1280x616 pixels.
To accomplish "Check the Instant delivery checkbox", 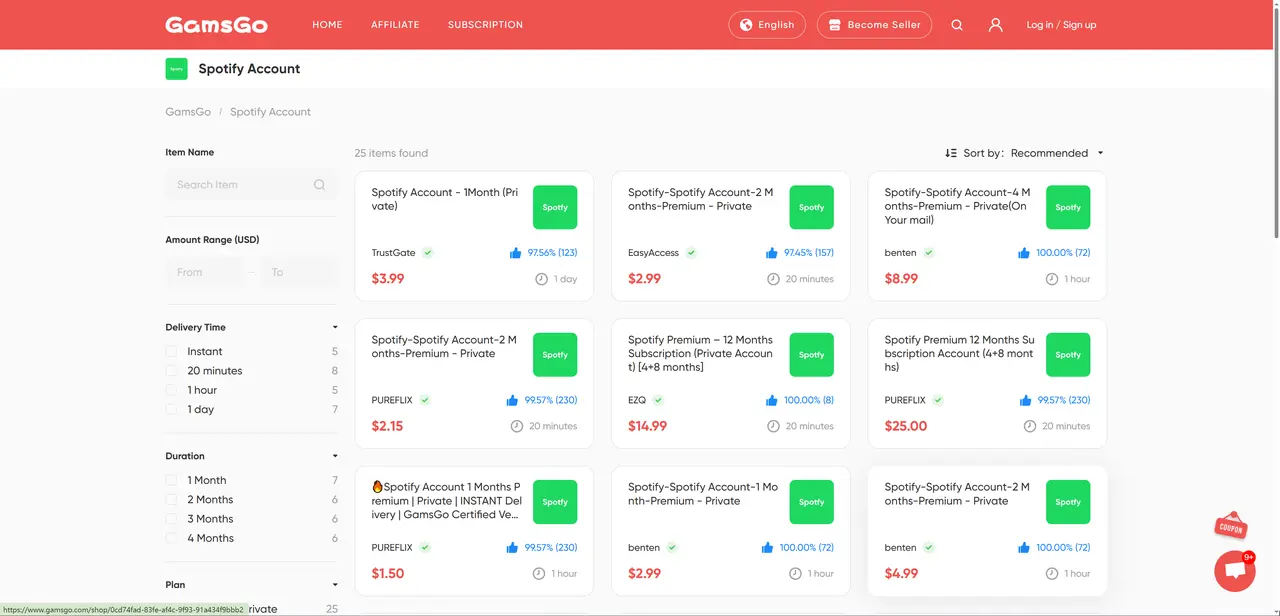I will tap(171, 352).
